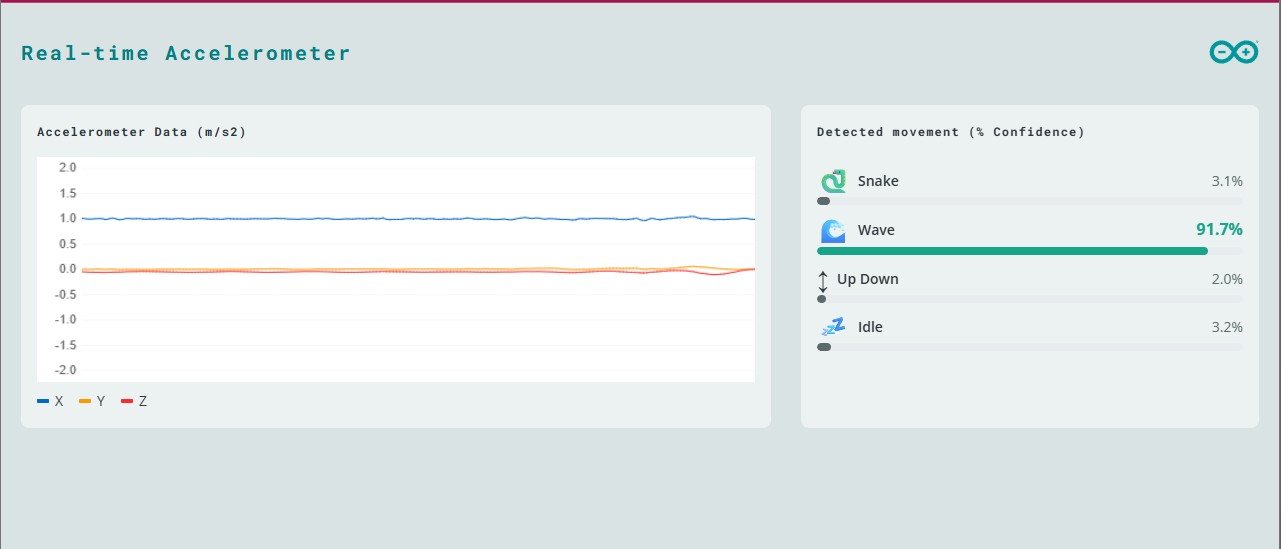
Task: Click the 3.1% Snake confidence value
Action: (x=1226, y=181)
